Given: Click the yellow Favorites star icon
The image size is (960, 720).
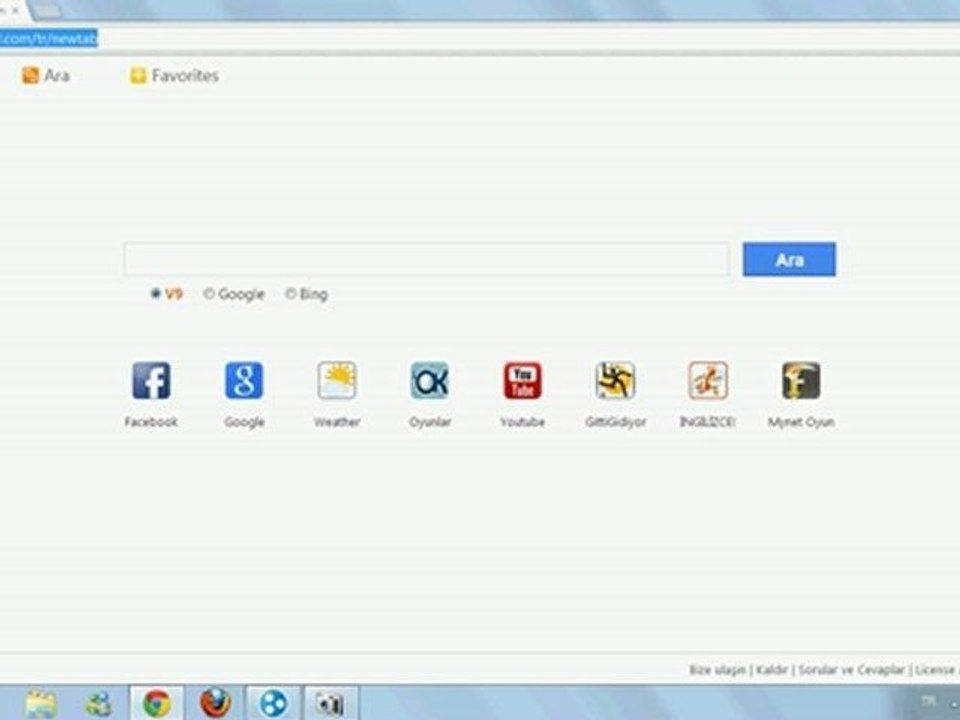Looking at the screenshot, I should click(x=138, y=75).
